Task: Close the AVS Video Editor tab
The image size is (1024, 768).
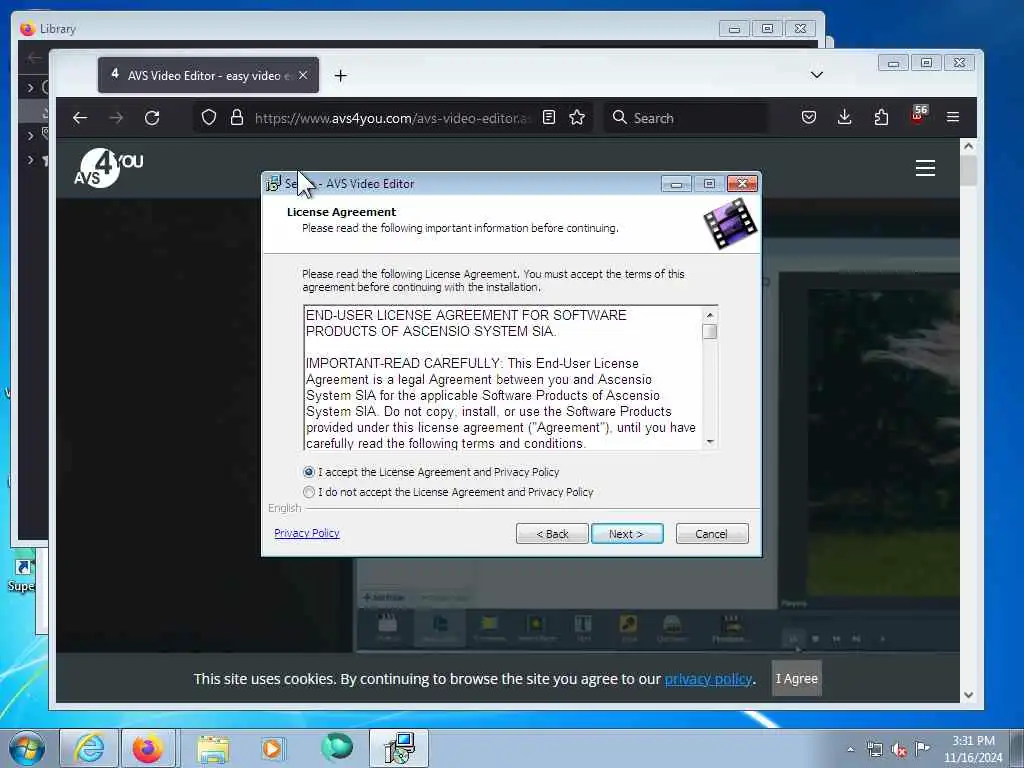Action: [x=303, y=75]
